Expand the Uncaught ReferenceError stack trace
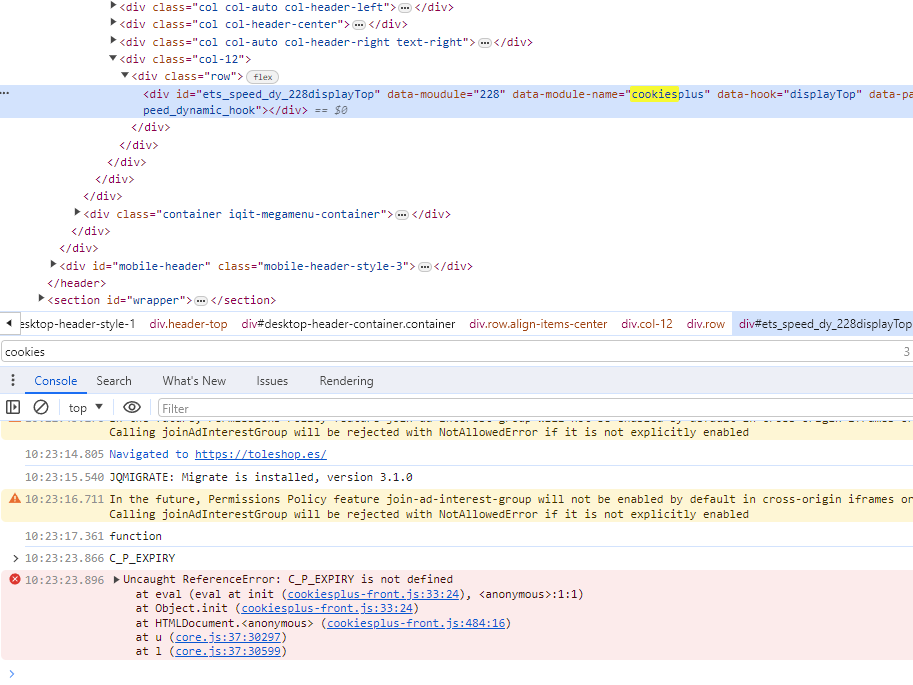Viewport: 913px width, 685px height. click(116, 579)
